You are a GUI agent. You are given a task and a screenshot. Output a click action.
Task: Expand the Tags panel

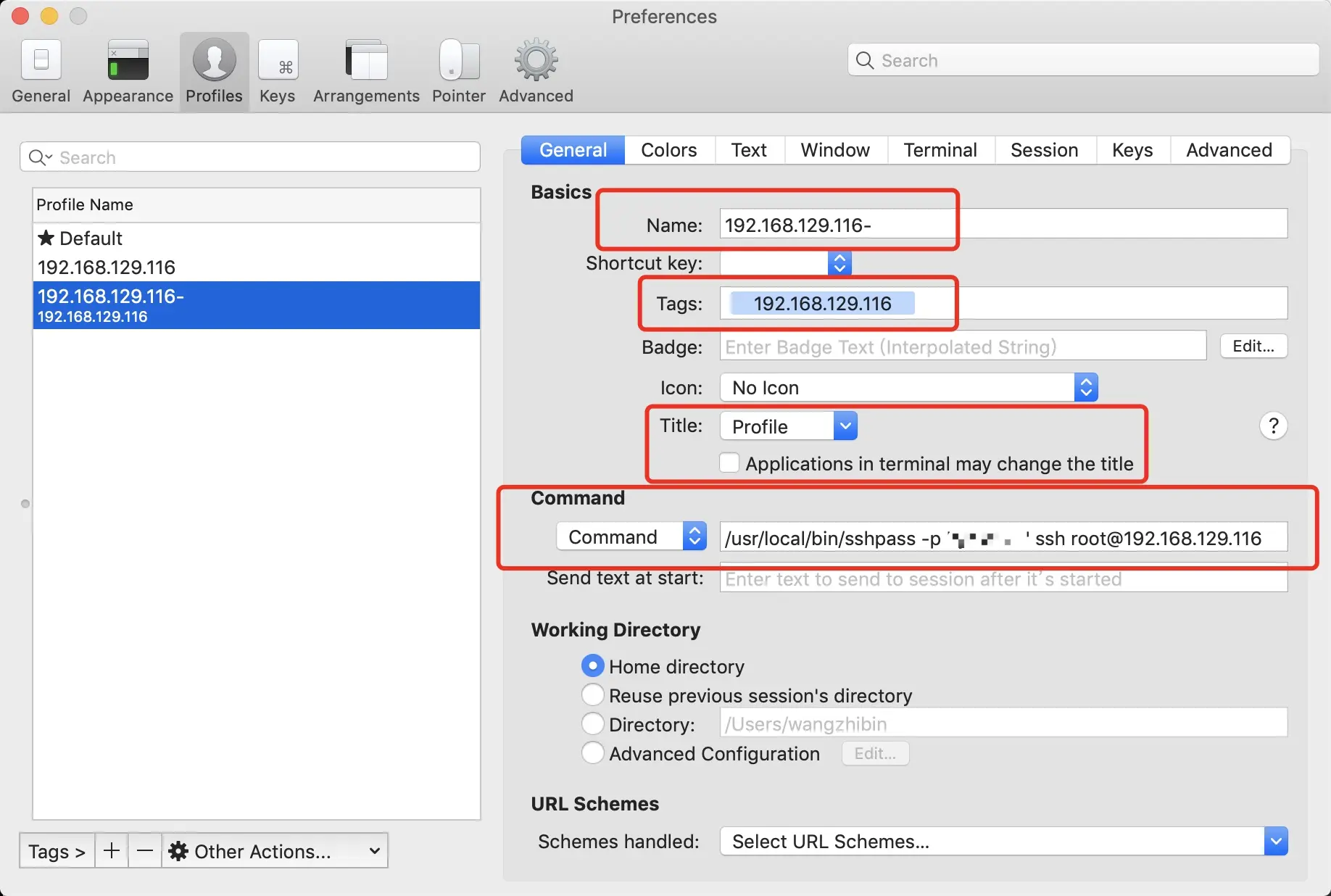pos(57,850)
